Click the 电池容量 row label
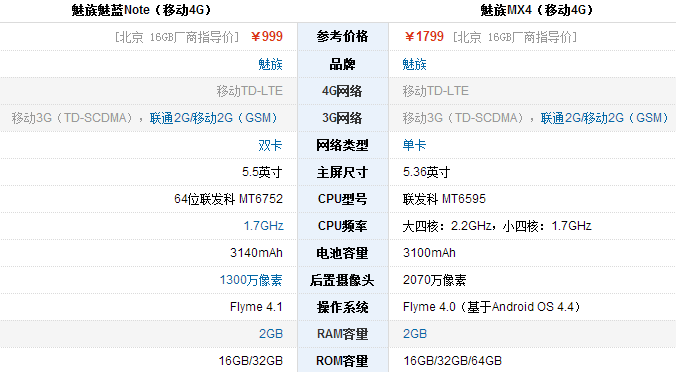676x372 pixels. [x=342, y=253]
